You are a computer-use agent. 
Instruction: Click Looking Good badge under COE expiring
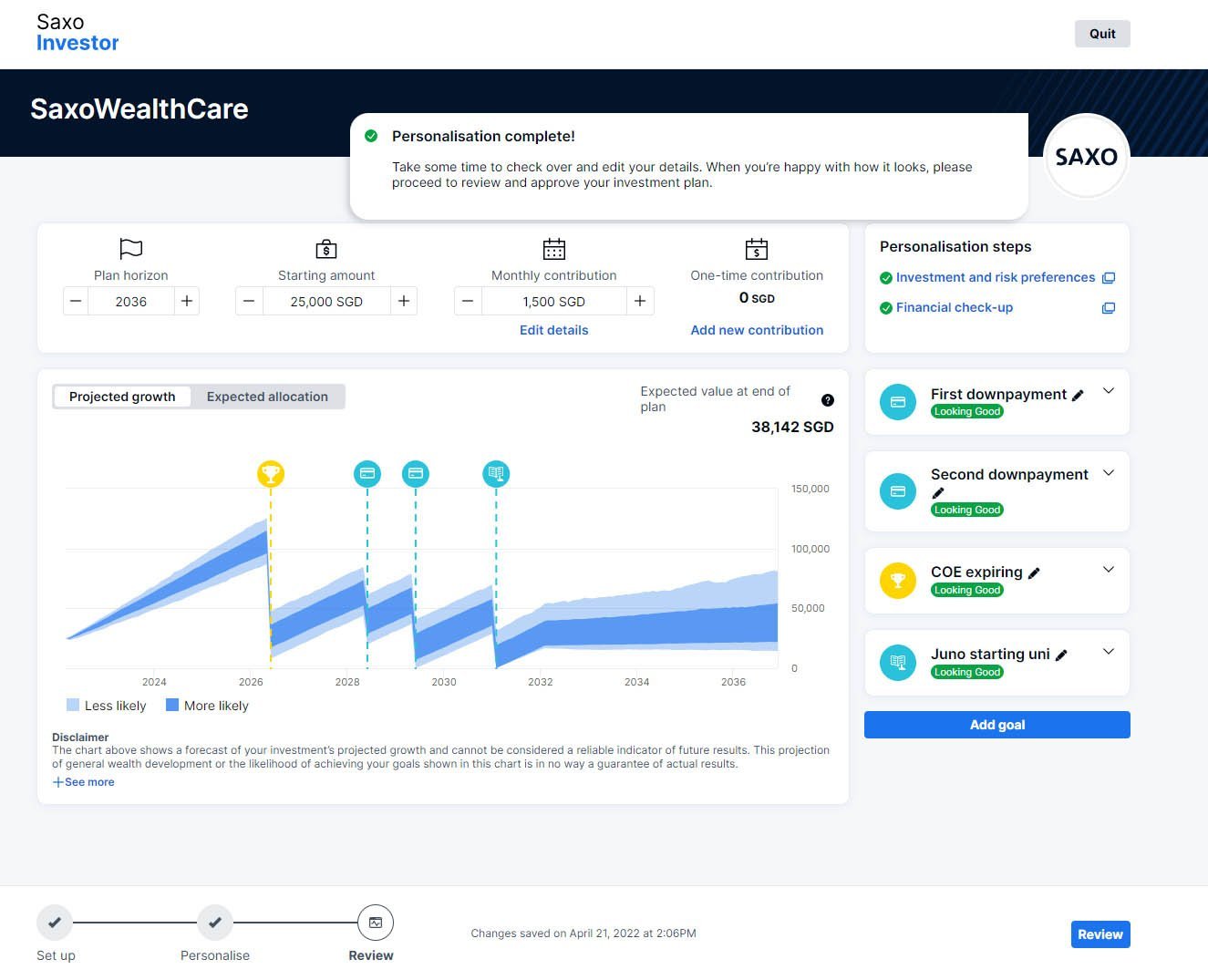point(967,591)
